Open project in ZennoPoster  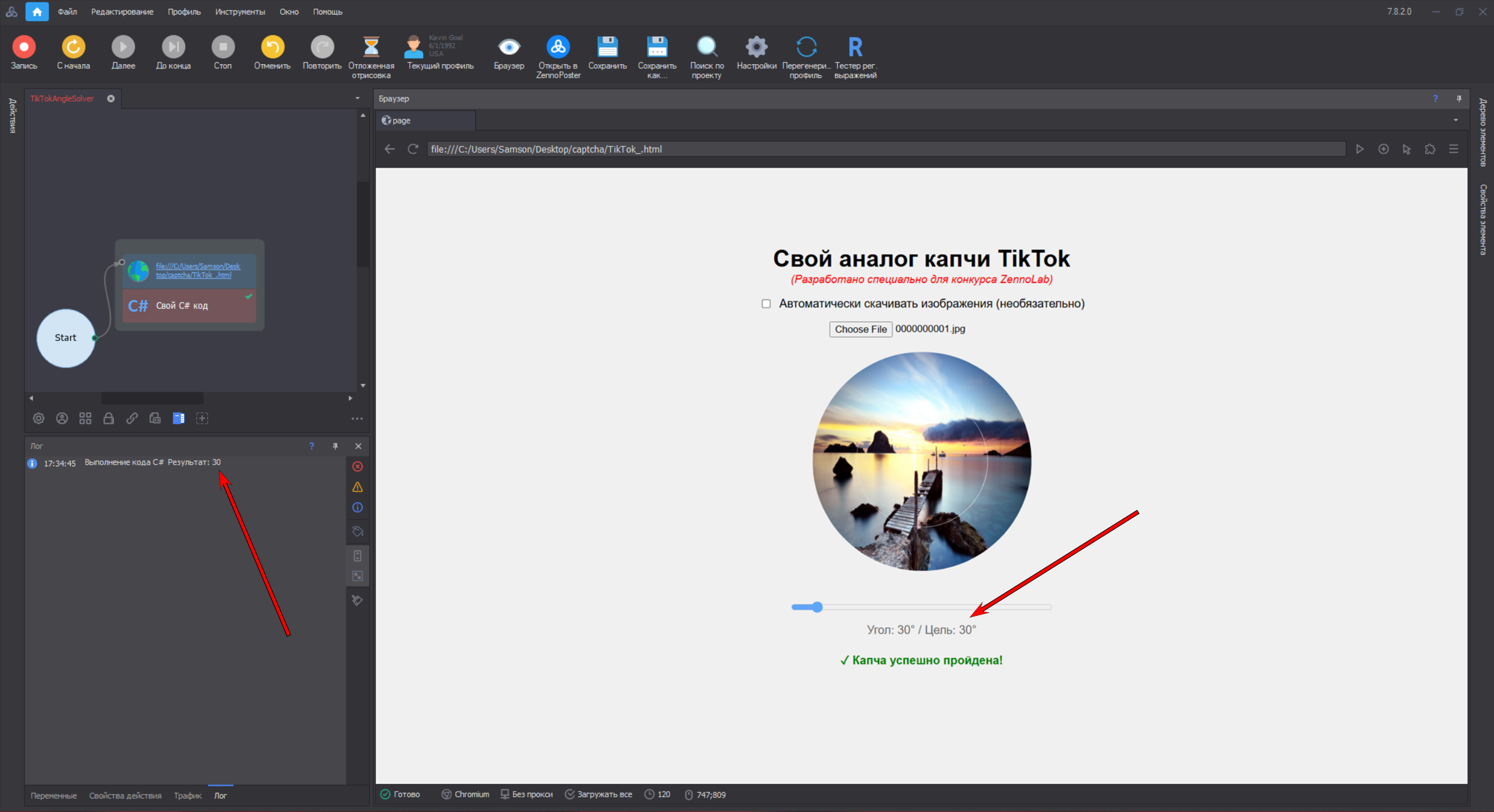558,47
